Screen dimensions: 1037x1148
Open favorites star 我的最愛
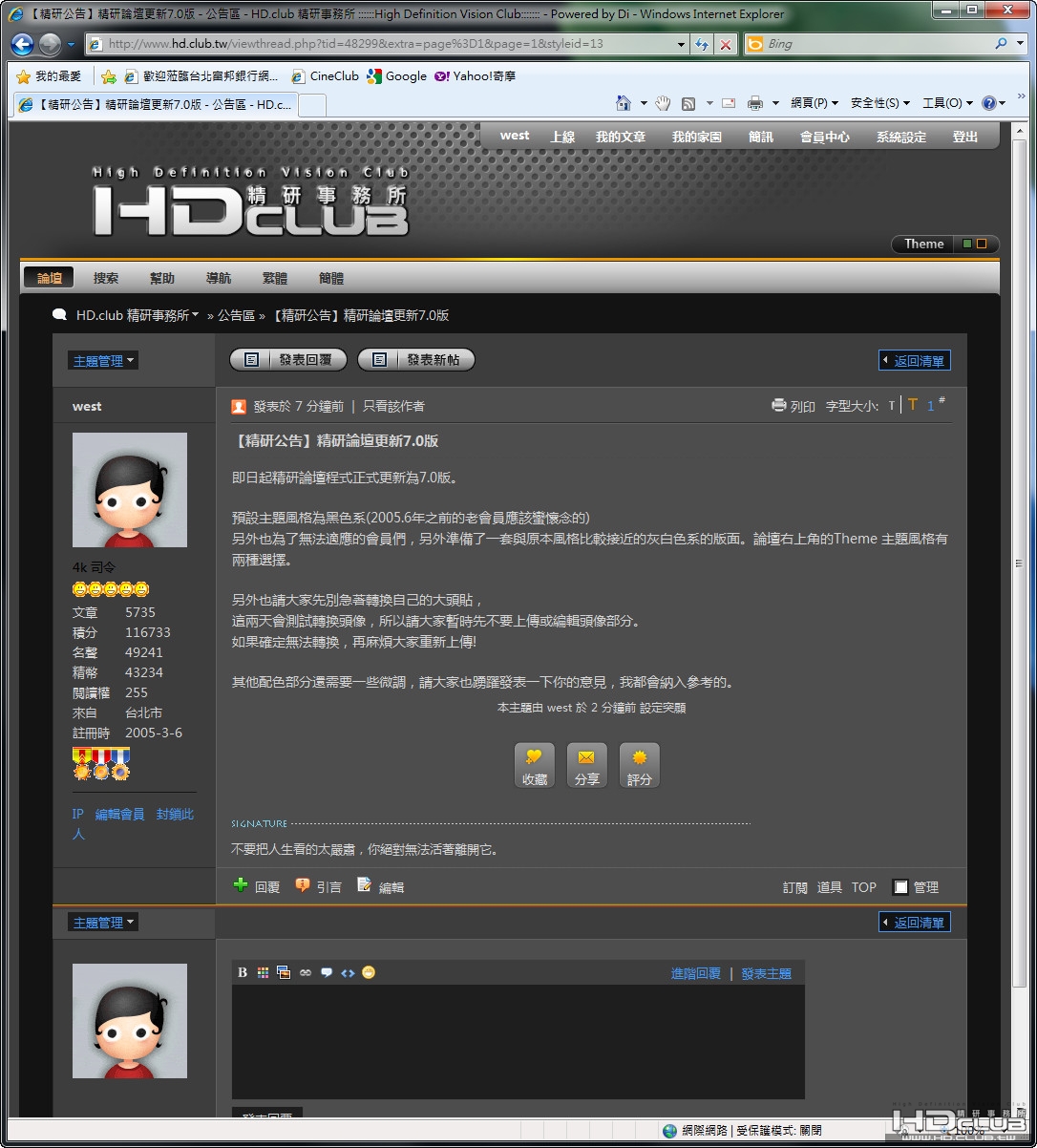(49, 76)
